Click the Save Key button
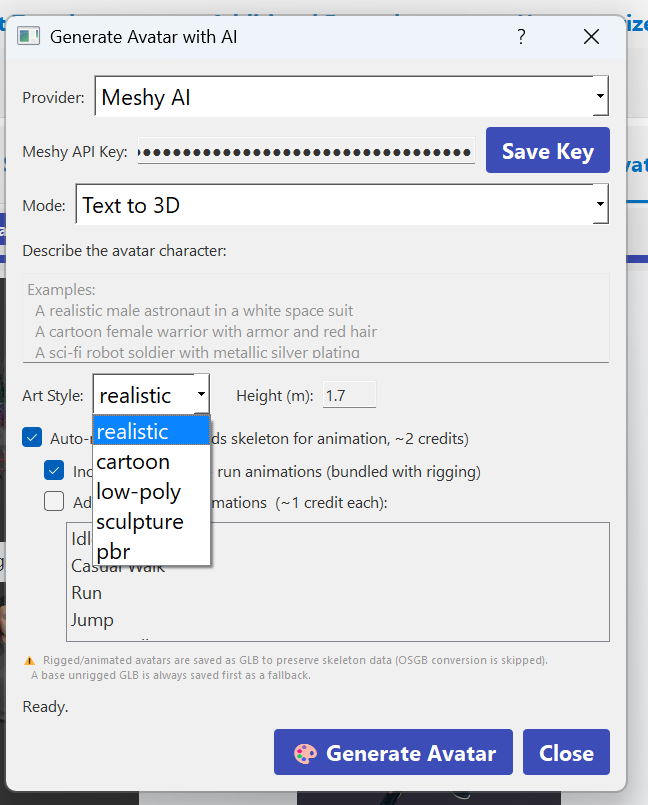648x805 pixels. click(548, 150)
